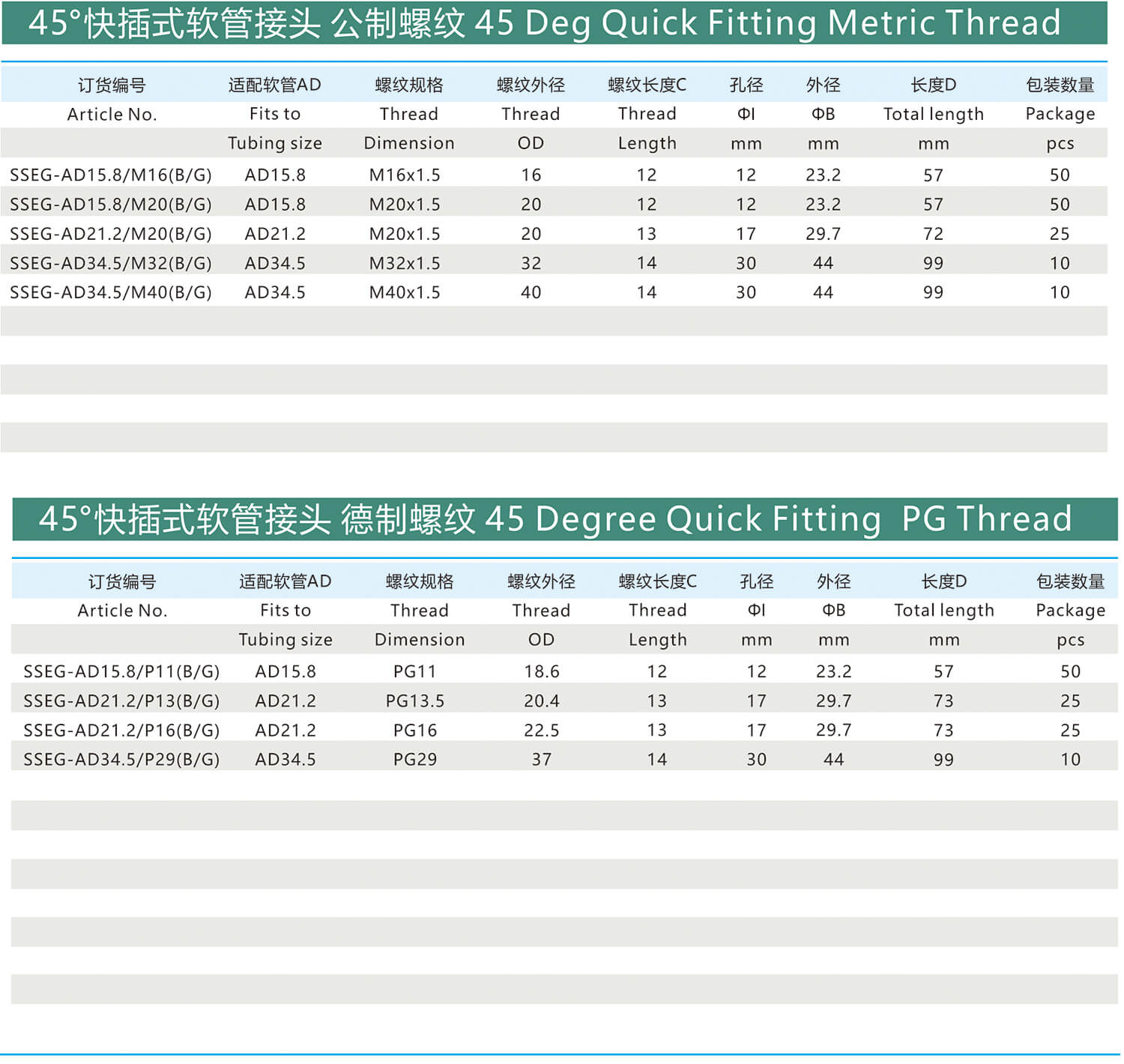Screen dimensions: 1124x1064
Task: Select the SSEG-AD34.5/M40(B/G) row label
Action: pos(111,292)
